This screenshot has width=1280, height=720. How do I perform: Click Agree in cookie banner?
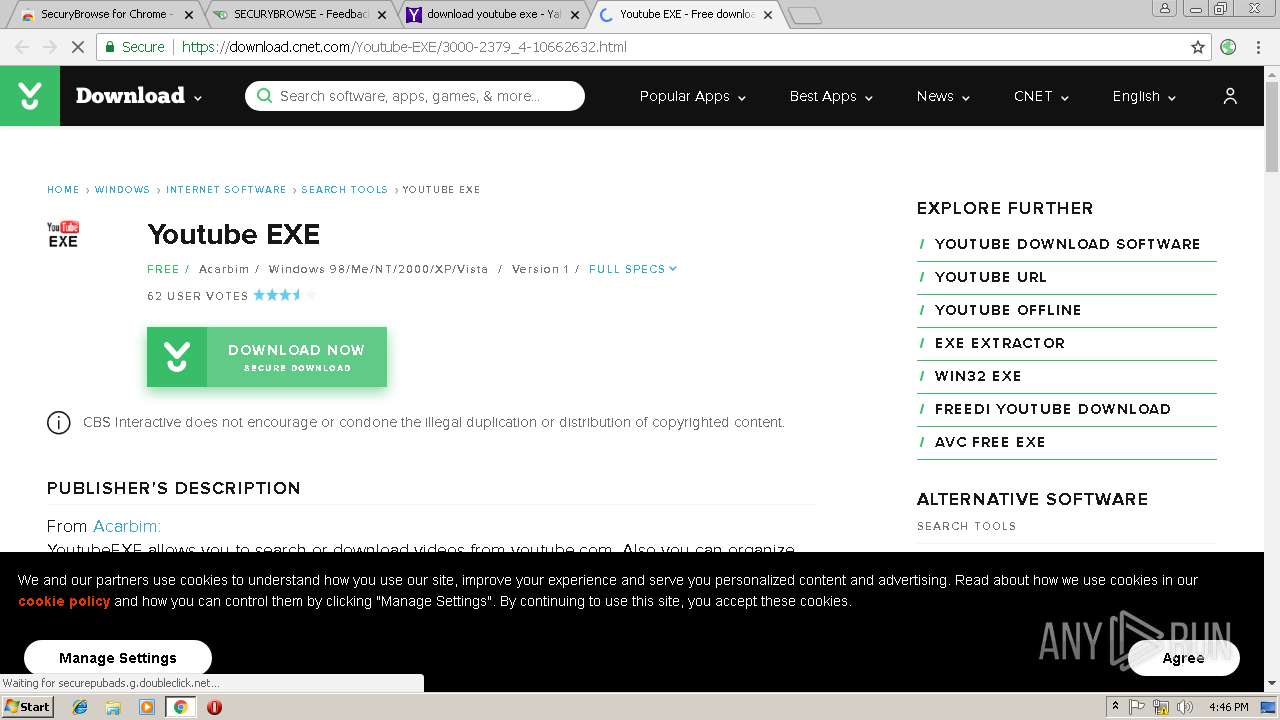point(1183,658)
